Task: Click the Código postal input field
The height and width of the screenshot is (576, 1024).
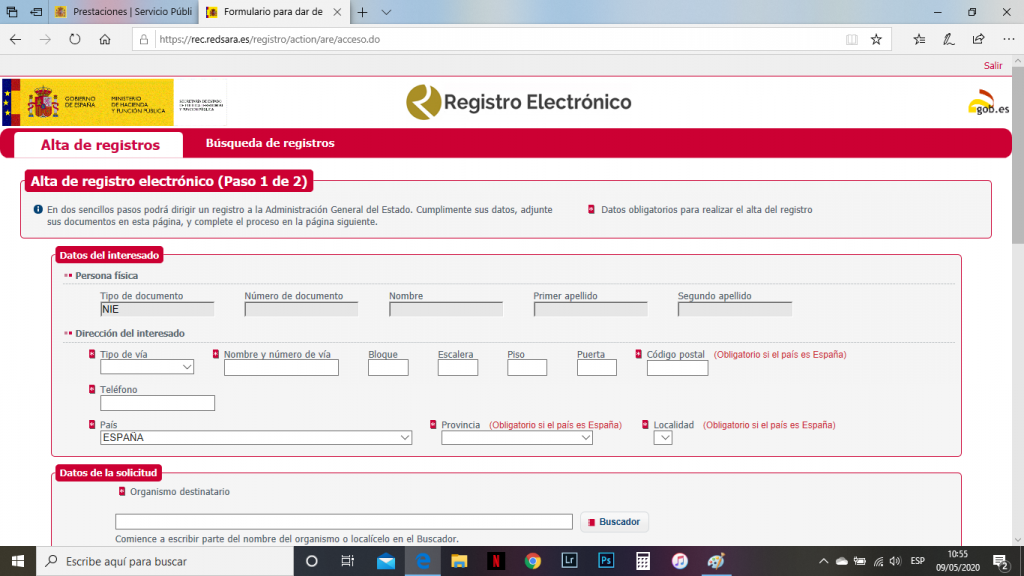Action: (677, 368)
